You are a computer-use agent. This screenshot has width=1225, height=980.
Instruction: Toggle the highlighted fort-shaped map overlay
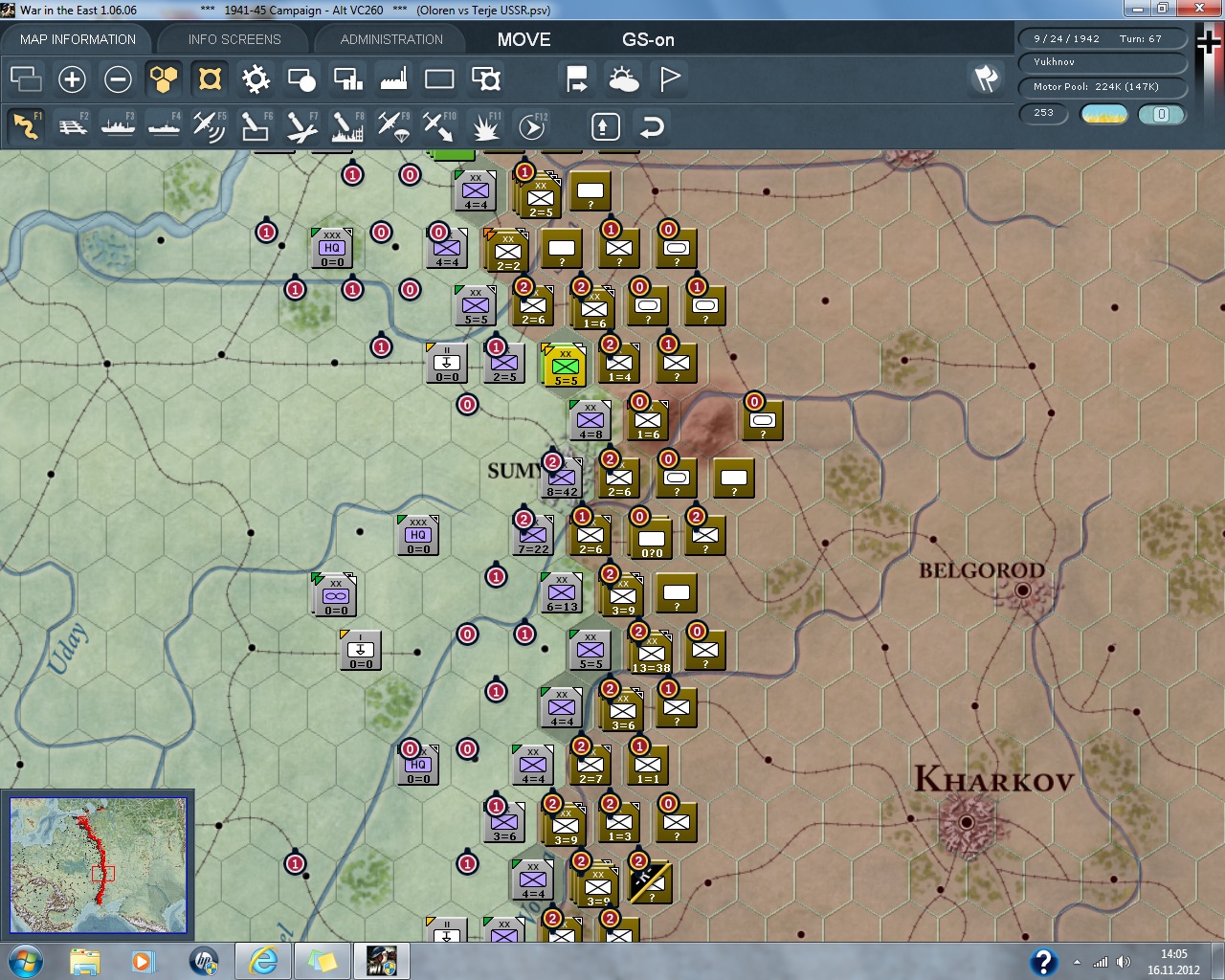click(210, 78)
